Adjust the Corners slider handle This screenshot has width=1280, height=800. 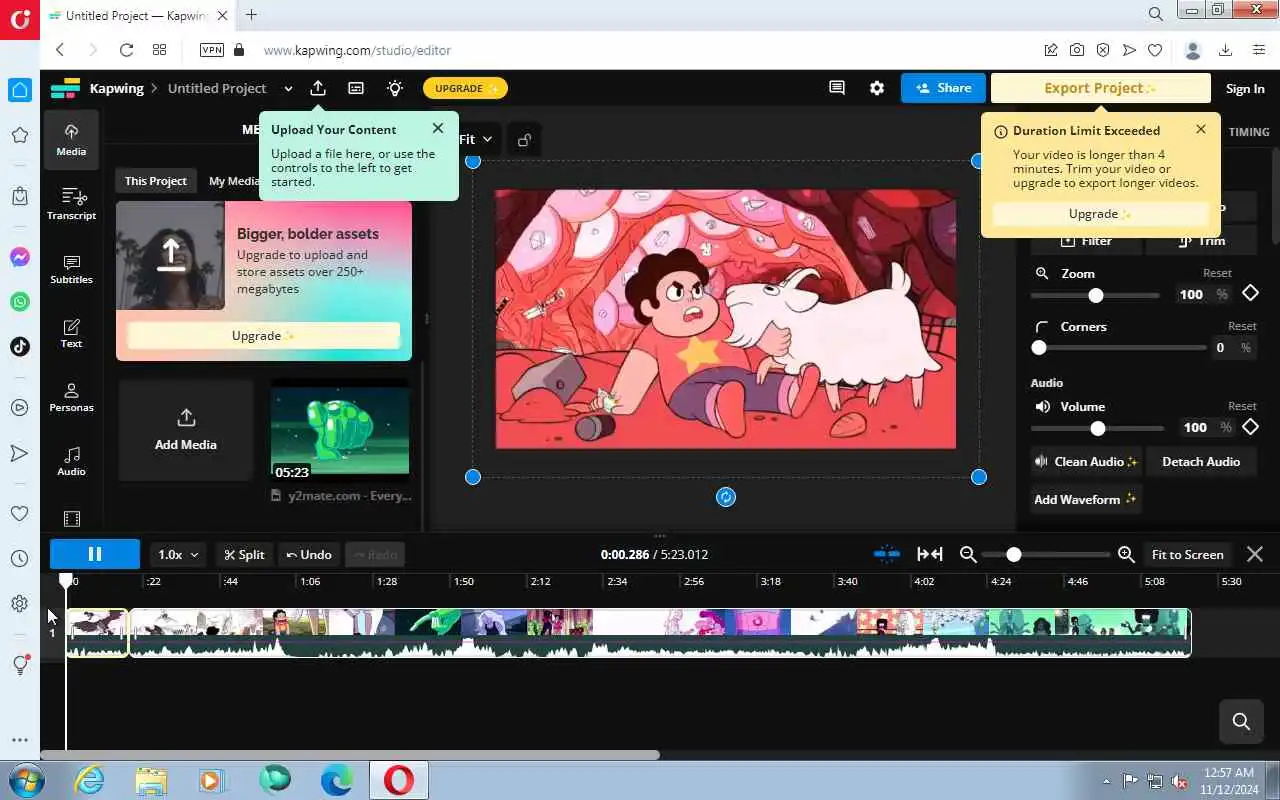coord(1039,348)
